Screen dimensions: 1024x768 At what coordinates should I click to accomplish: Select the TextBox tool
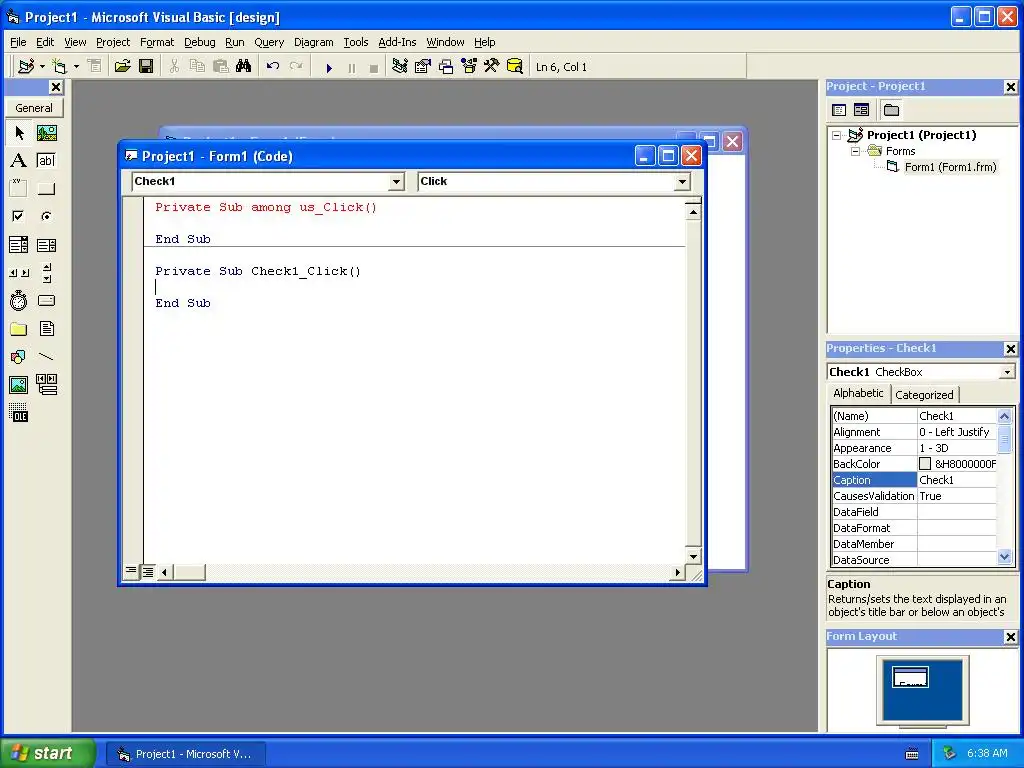(46, 161)
